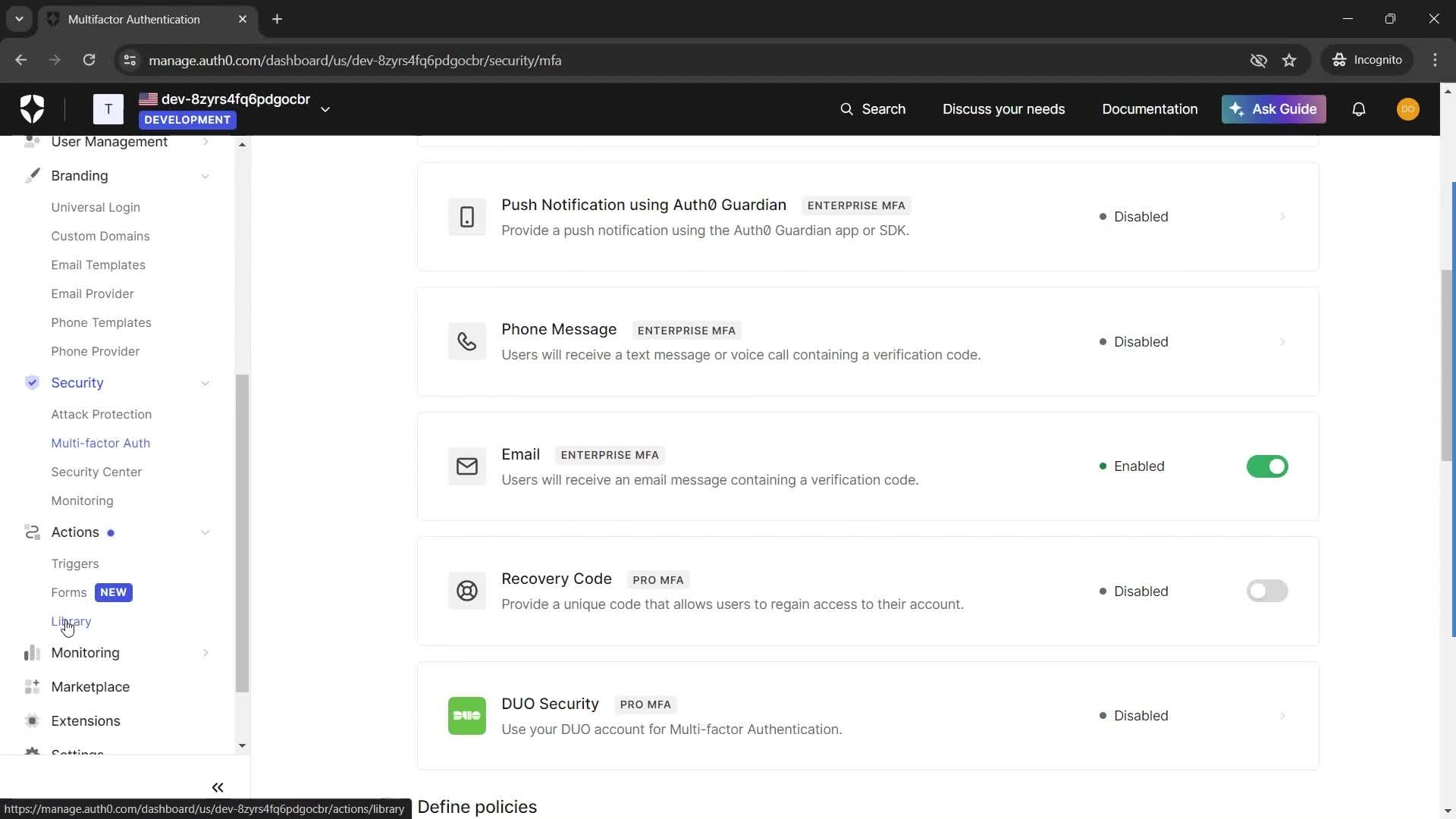Click Discuss your needs link

[1003, 109]
